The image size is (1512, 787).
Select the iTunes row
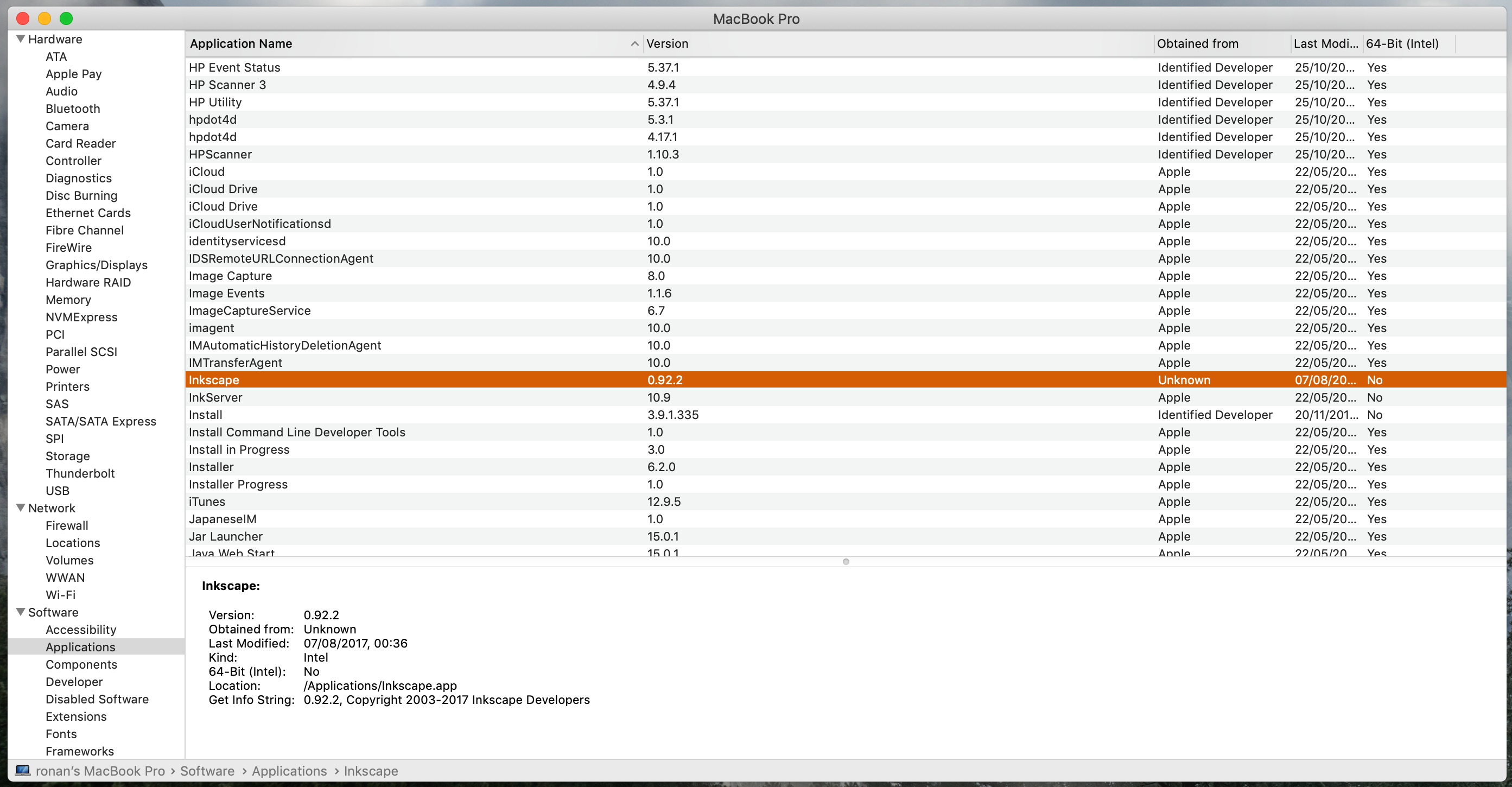click(845, 502)
